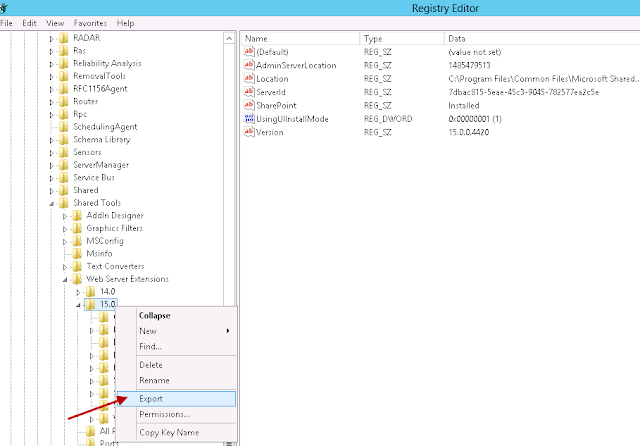Select the UsingUIInstallMode DWORD value icon

coord(249,119)
